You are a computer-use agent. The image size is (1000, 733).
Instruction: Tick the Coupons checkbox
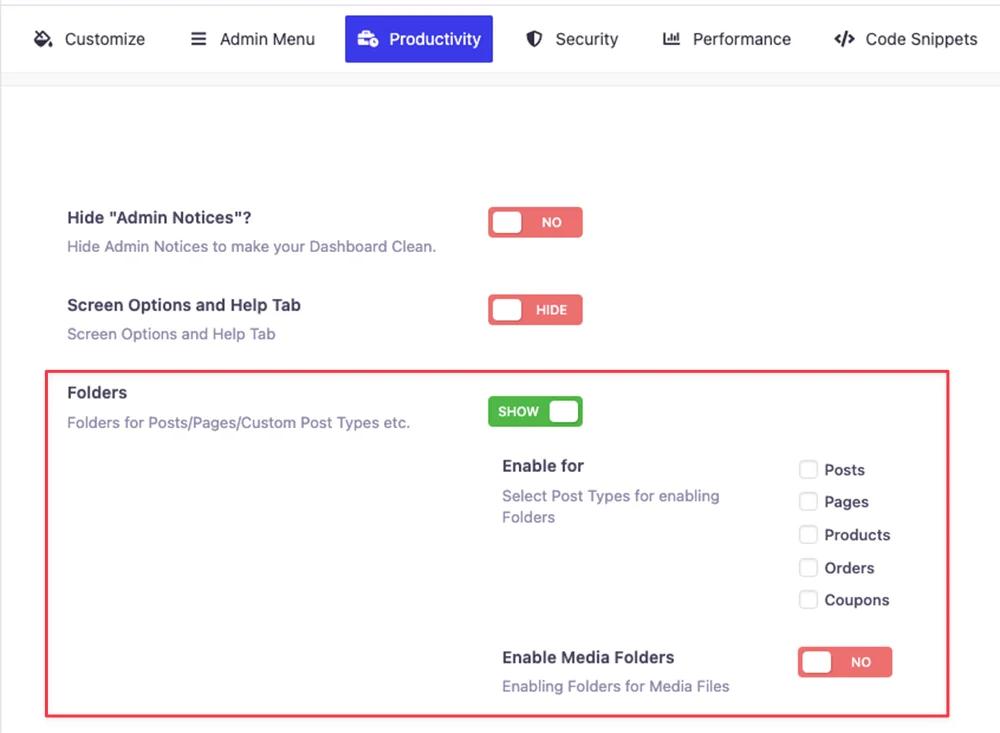808,600
